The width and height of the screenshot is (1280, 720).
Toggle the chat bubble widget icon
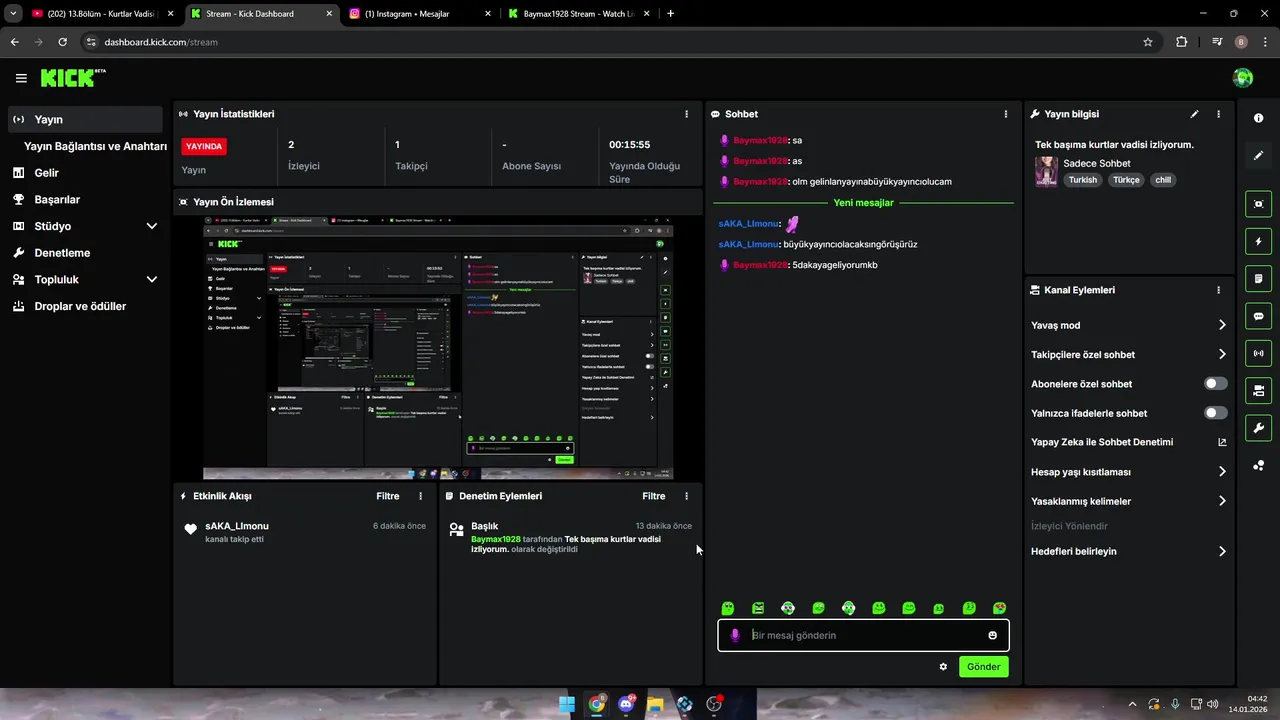[1258, 316]
